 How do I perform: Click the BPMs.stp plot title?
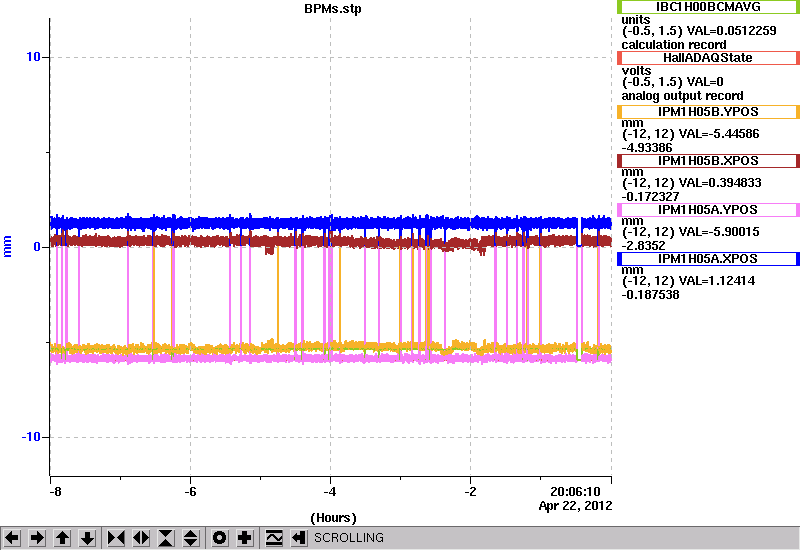333,9
